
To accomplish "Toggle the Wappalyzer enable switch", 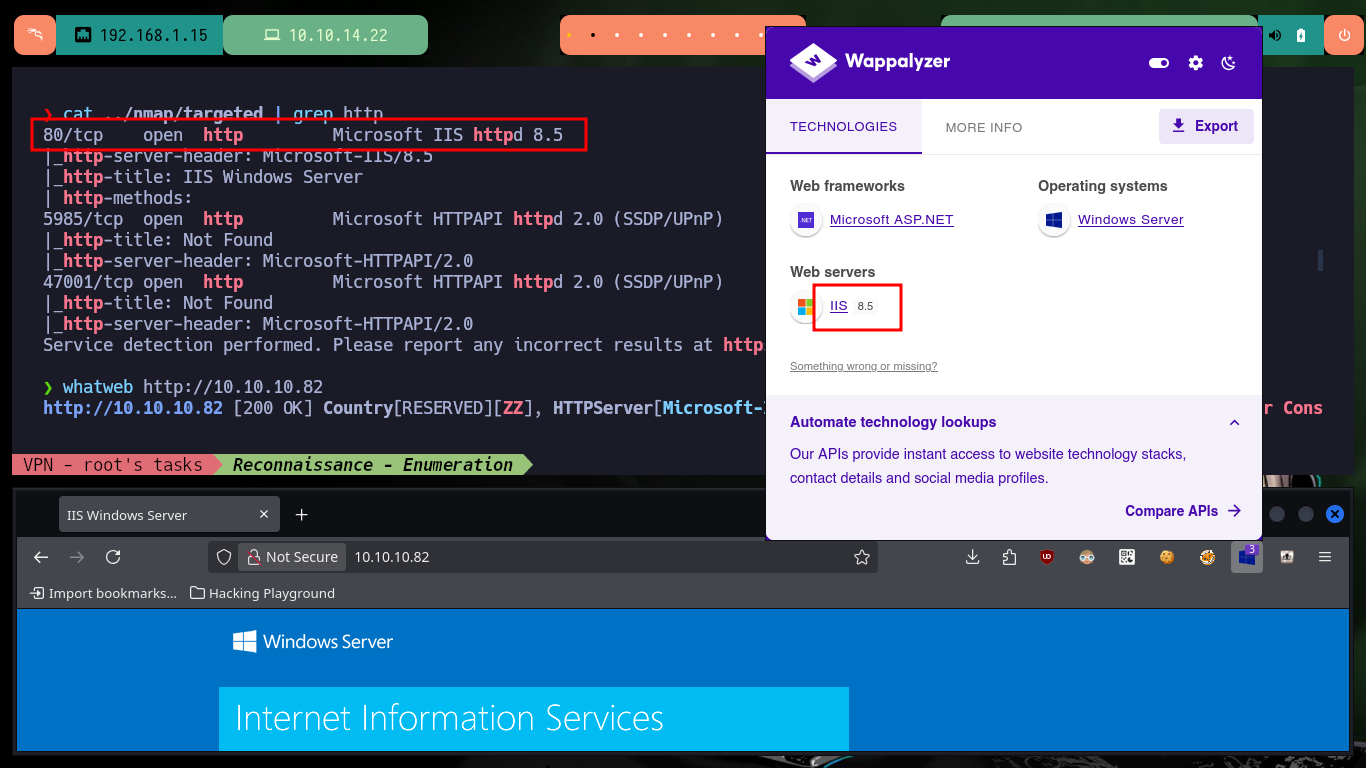I will pyautogui.click(x=1159, y=63).
